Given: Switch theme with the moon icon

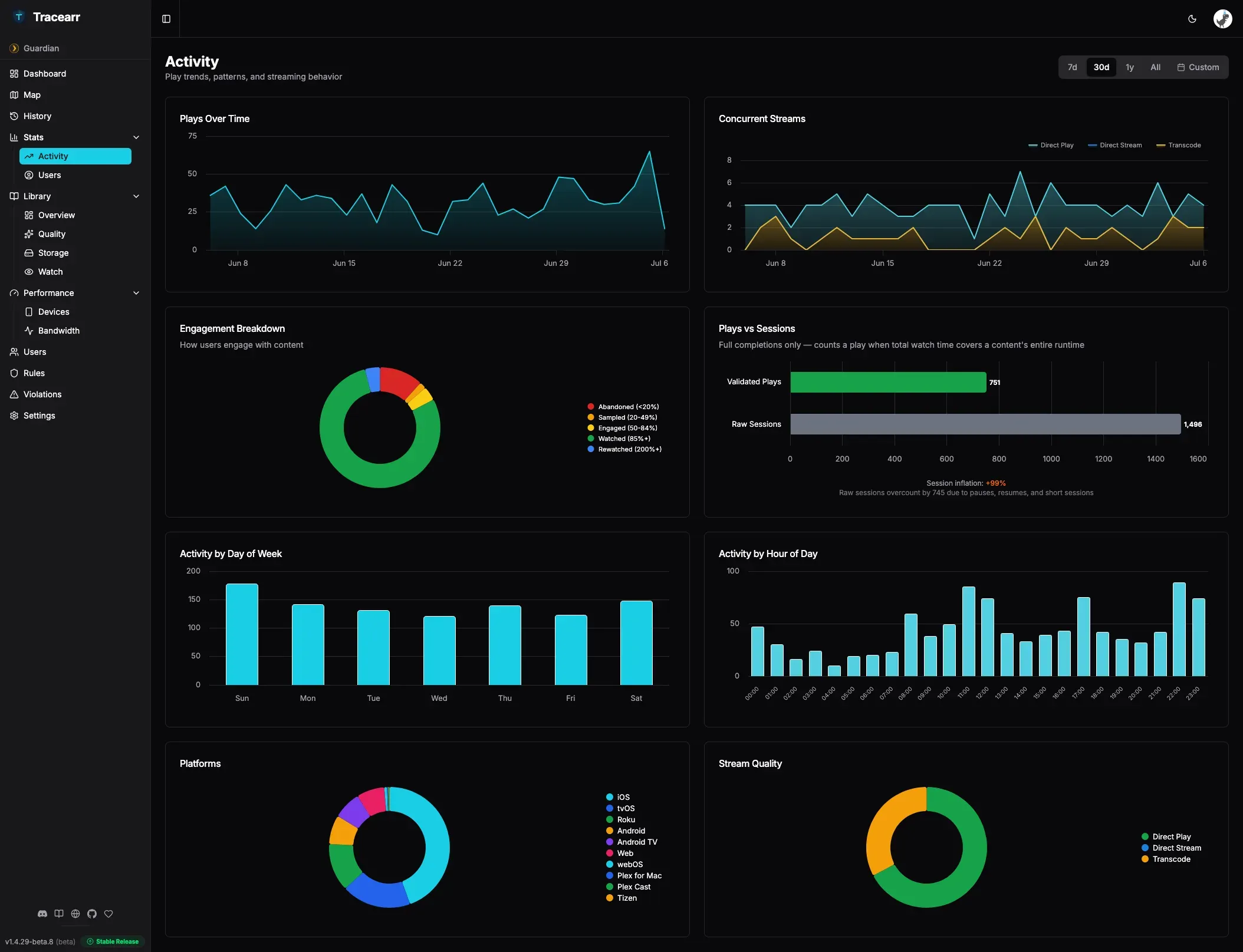Looking at the screenshot, I should point(1192,19).
